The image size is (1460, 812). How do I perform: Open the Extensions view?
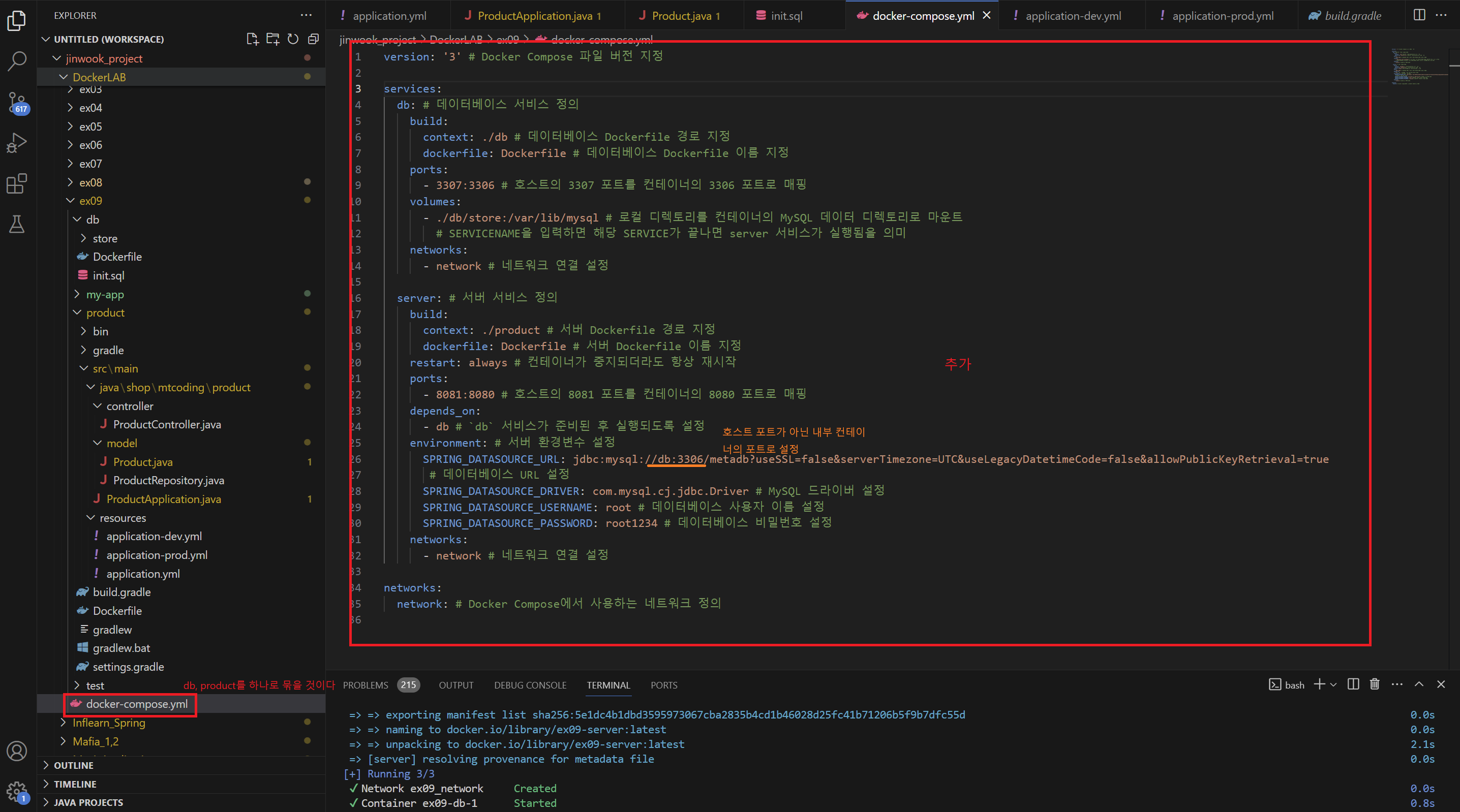coord(17,183)
